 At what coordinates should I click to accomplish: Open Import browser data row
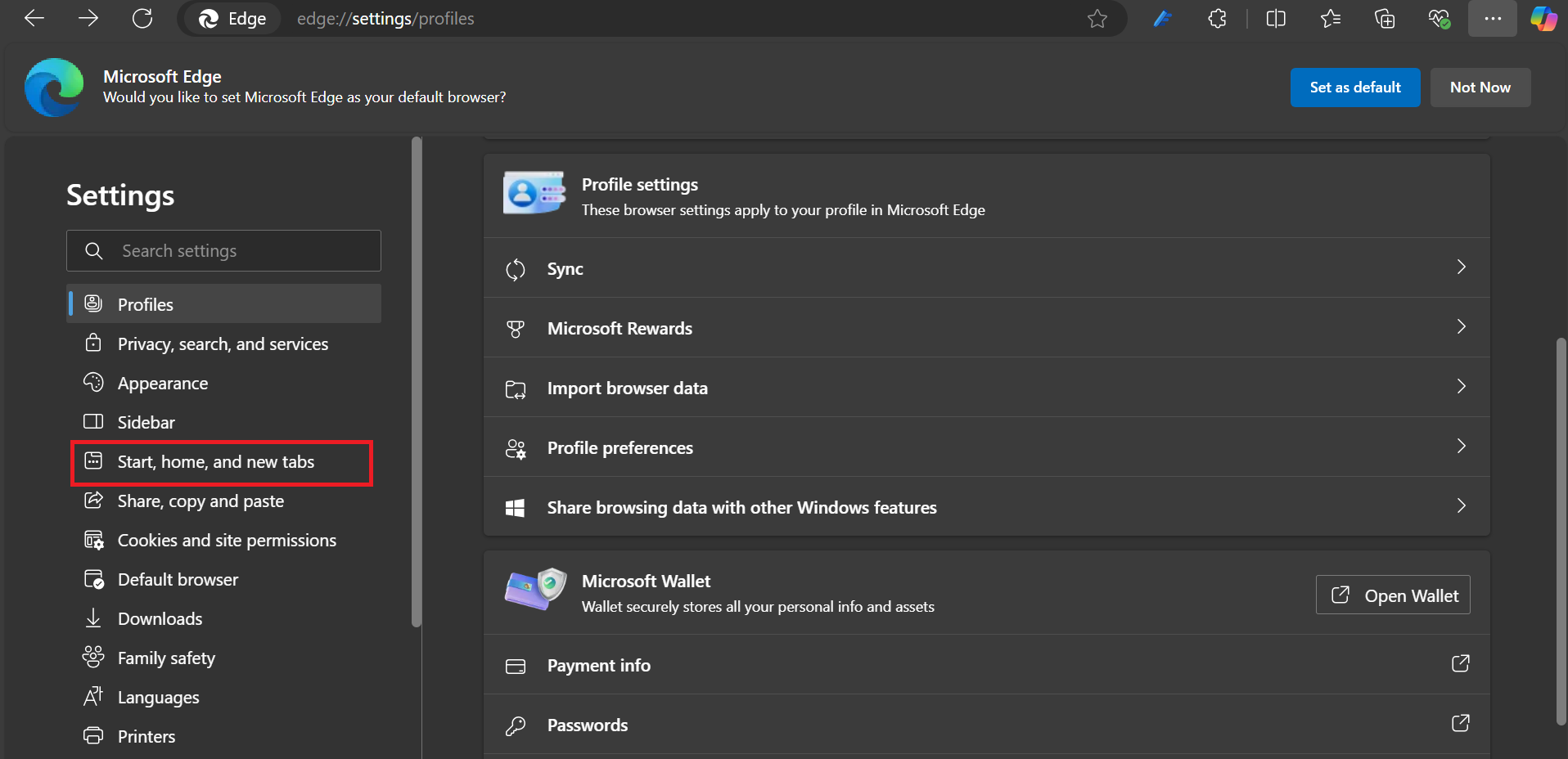pyautogui.click(x=986, y=388)
